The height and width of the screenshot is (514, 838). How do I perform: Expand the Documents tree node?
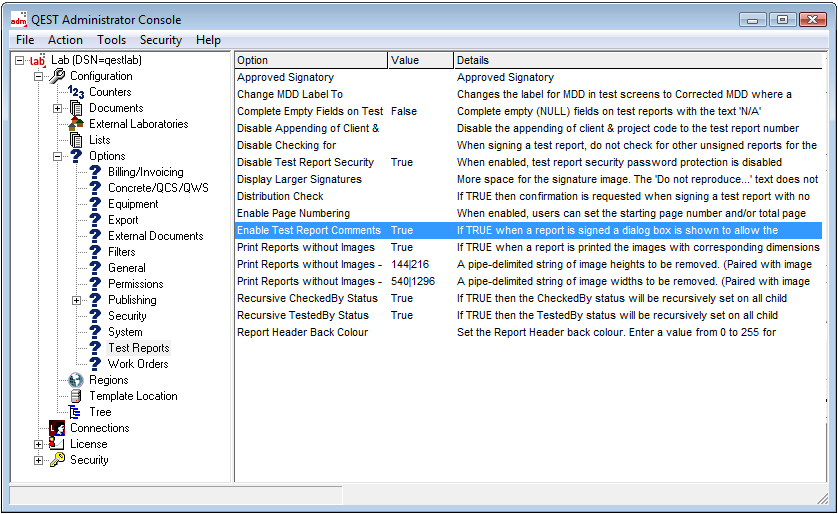click(58, 108)
